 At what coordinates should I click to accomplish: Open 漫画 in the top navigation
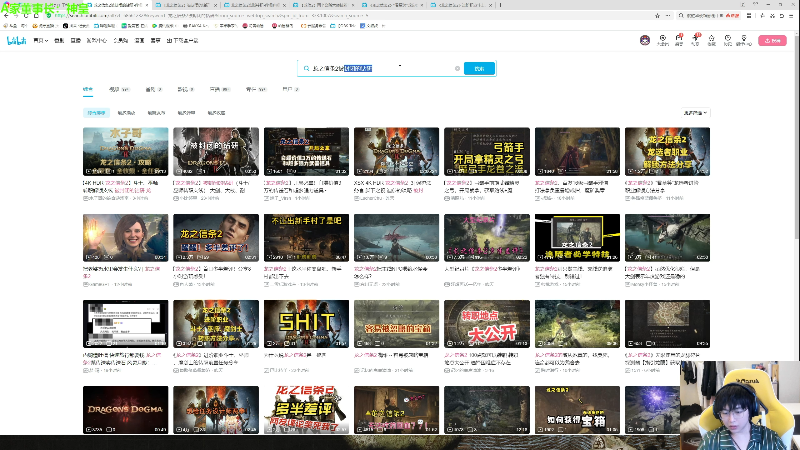click(x=139, y=40)
